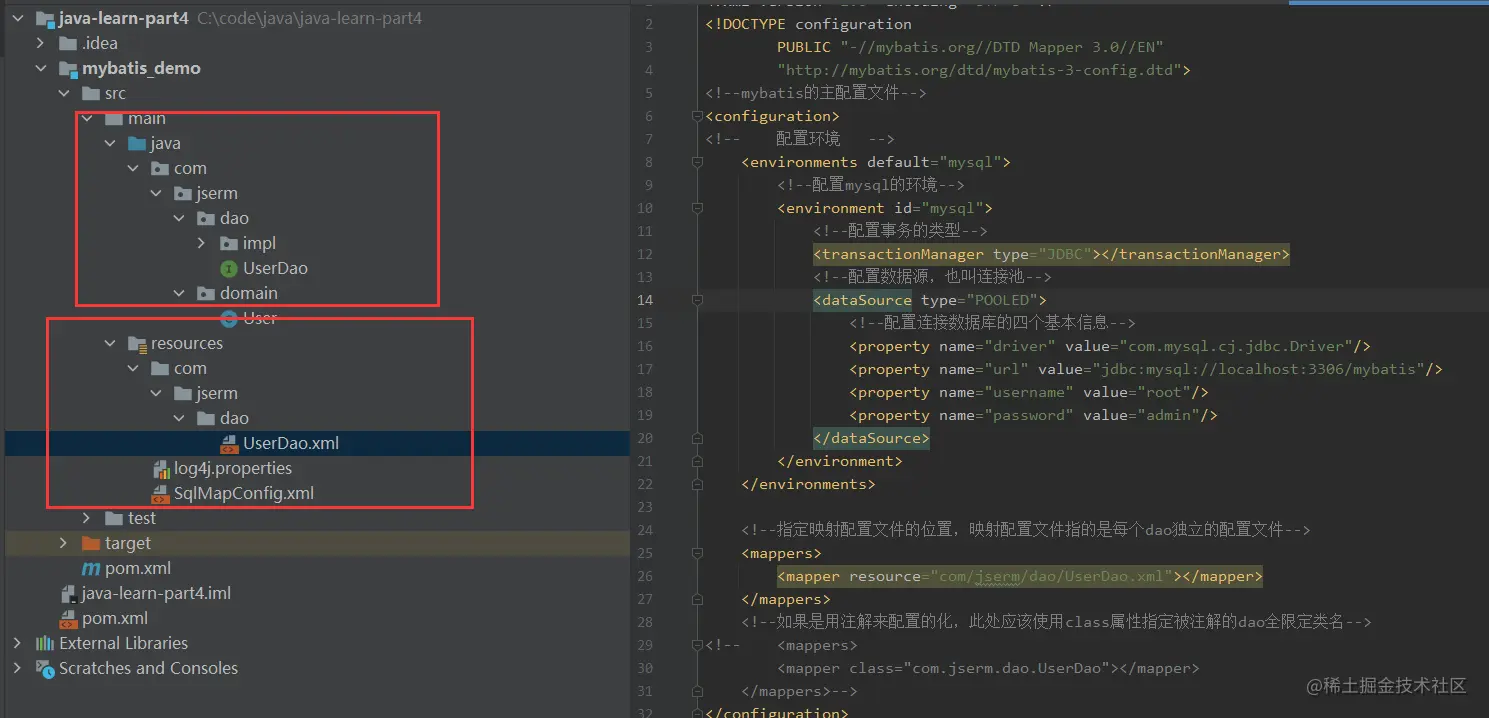Screen dimensions: 1489x718
Task: Click the mybatis_demo module folder icon
Action: [x=68, y=68]
